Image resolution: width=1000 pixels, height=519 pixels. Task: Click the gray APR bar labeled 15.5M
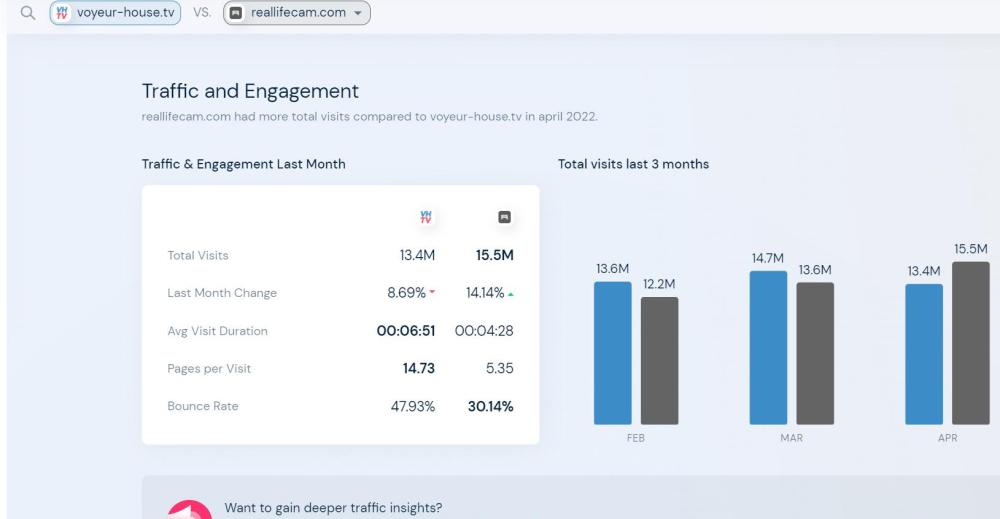click(970, 343)
